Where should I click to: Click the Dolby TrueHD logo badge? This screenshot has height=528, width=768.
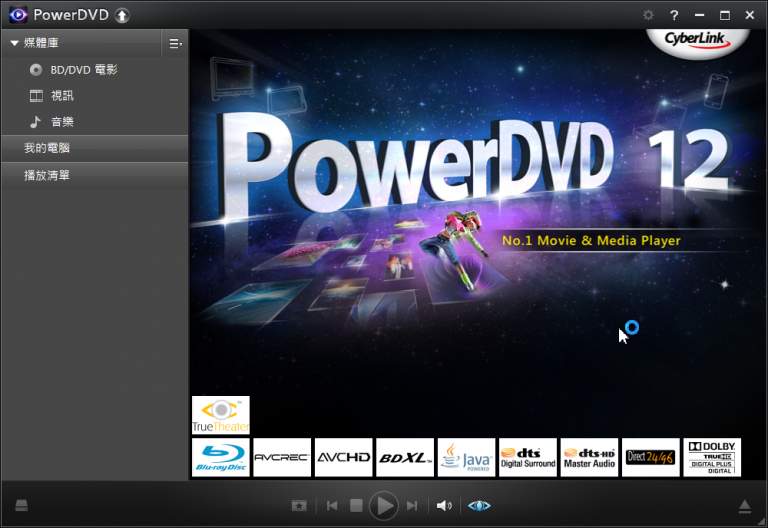coord(712,457)
